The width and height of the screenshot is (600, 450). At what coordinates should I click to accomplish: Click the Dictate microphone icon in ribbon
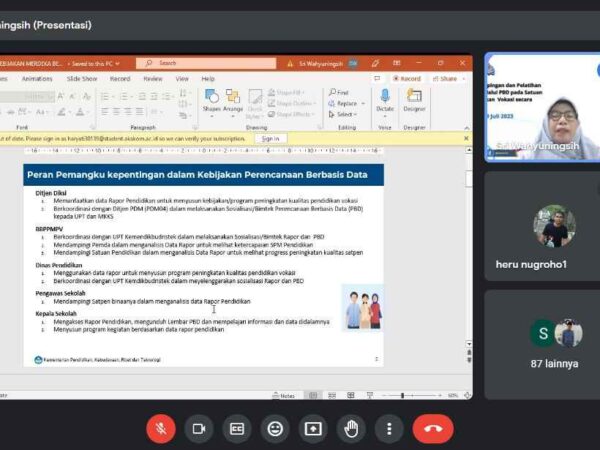point(385,100)
